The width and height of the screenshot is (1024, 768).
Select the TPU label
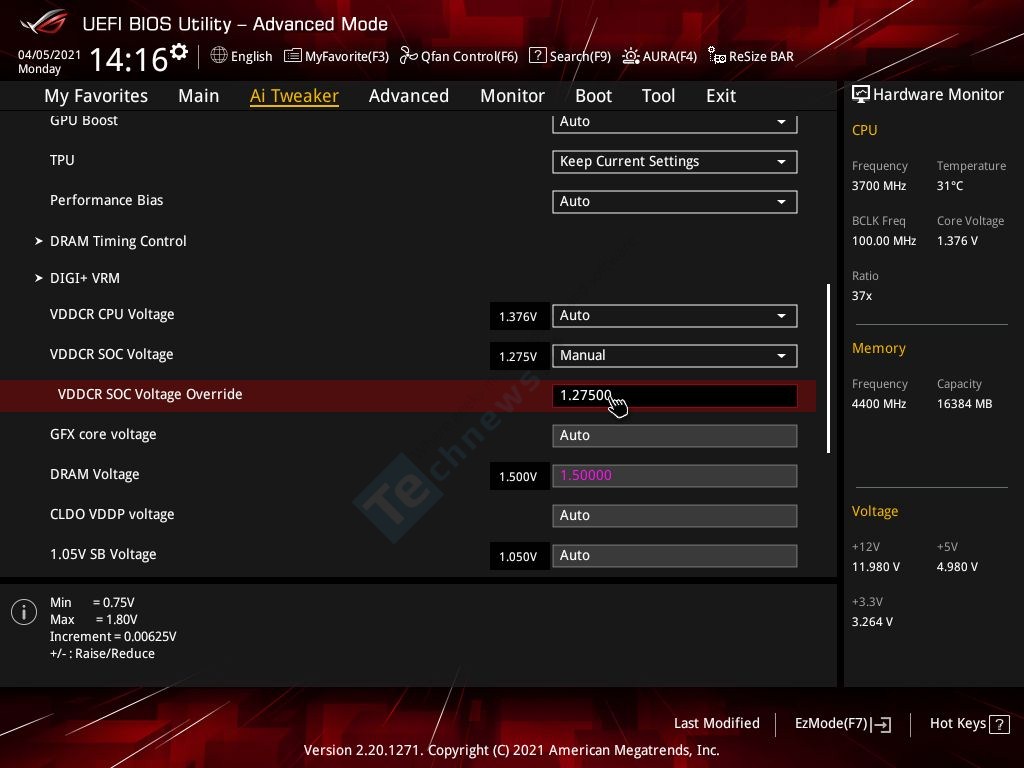point(62,160)
